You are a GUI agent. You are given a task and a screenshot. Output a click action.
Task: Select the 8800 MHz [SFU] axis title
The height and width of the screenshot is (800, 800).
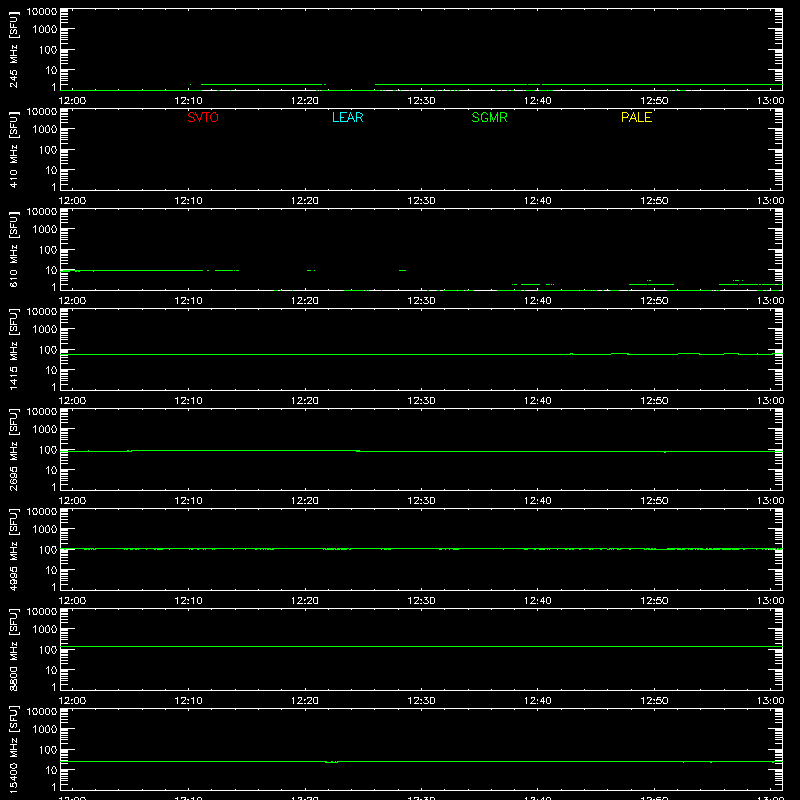click(x=13, y=649)
